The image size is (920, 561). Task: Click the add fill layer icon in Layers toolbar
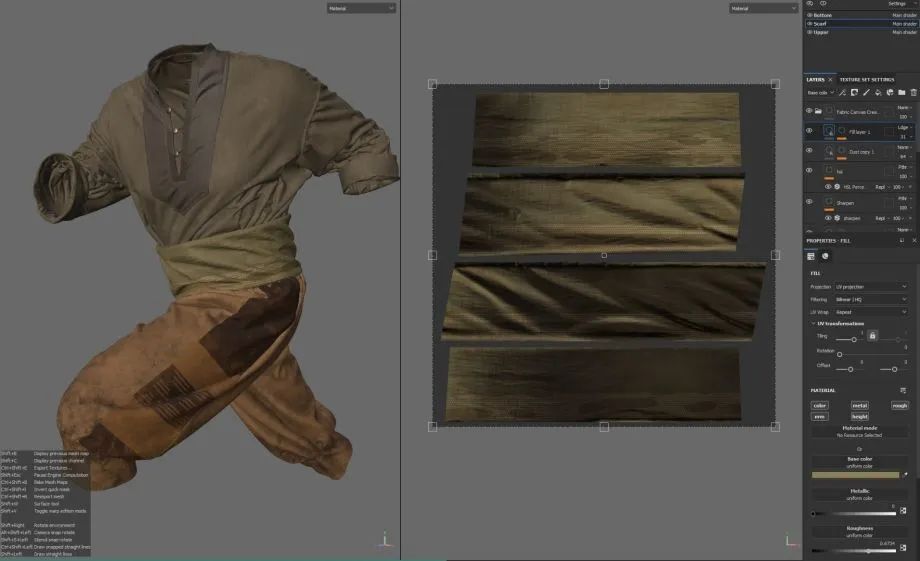(x=877, y=92)
